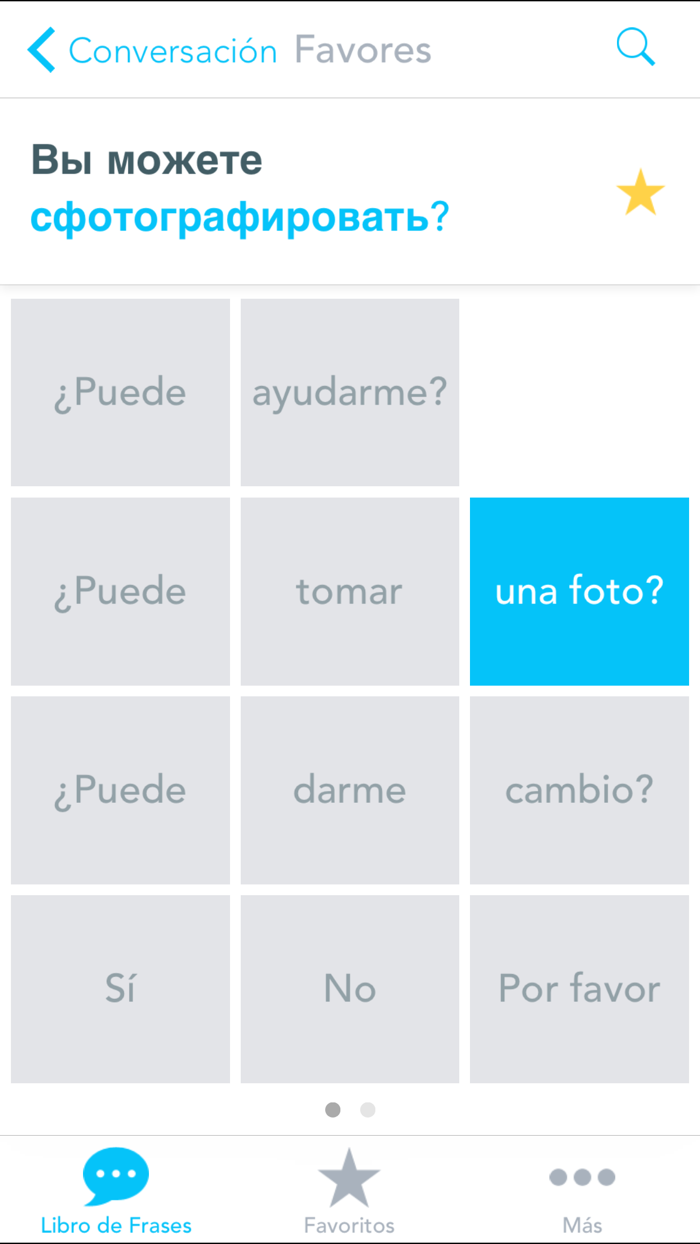Open search with the magnifying glass icon
This screenshot has width=700, height=1244.
pos(636,47)
